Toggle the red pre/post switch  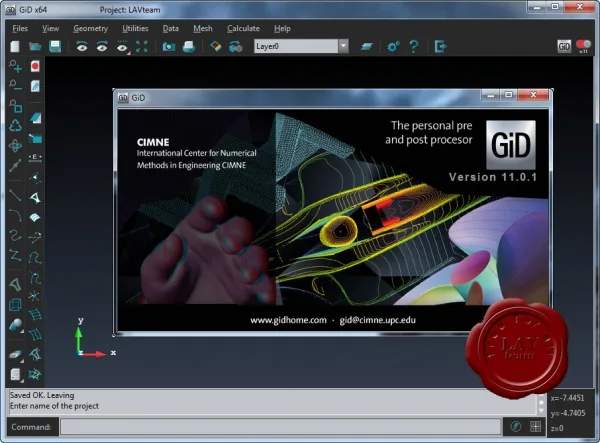tap(584, 46)
